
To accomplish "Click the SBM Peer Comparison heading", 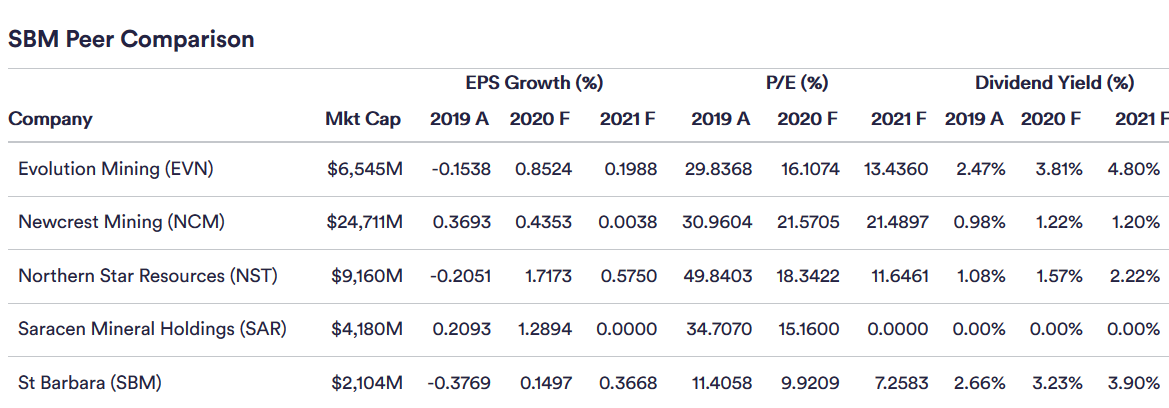I will tap(131, 40).
